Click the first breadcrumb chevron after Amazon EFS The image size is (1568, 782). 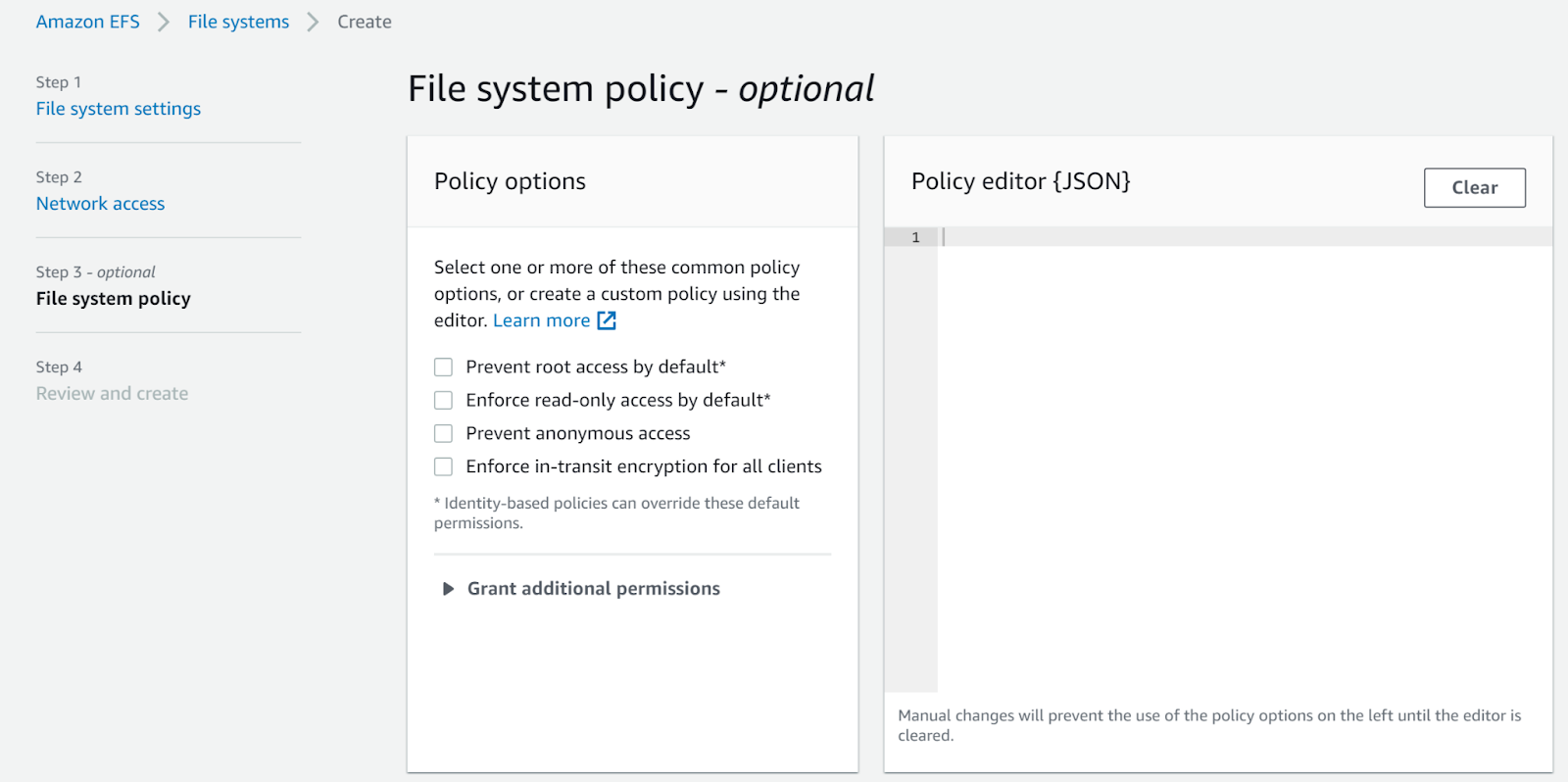click(164, 22)
